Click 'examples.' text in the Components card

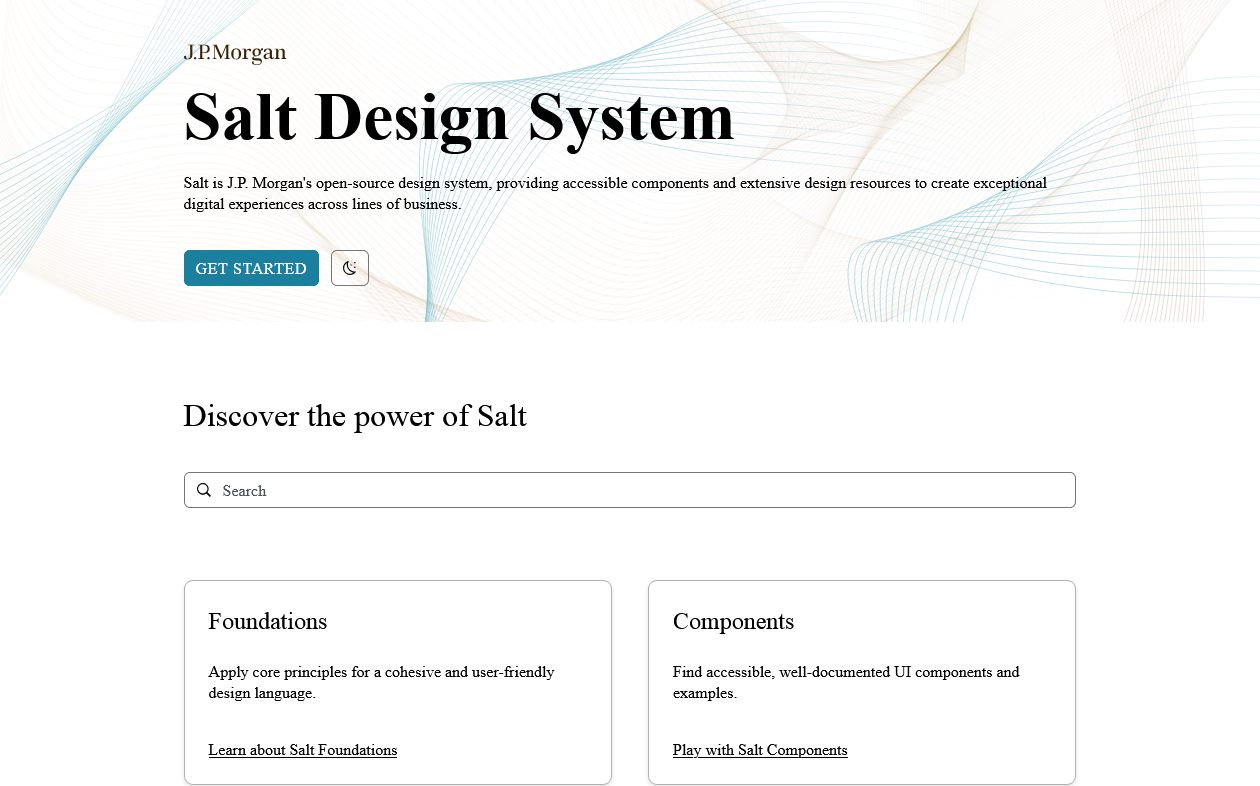(705, 693)
